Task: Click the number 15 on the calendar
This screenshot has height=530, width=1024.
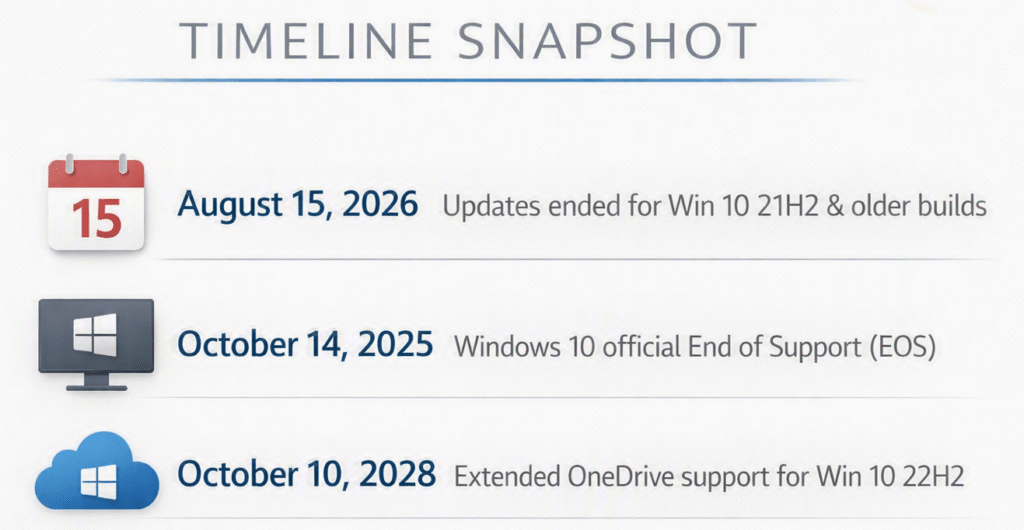Action: click(96, 218)
